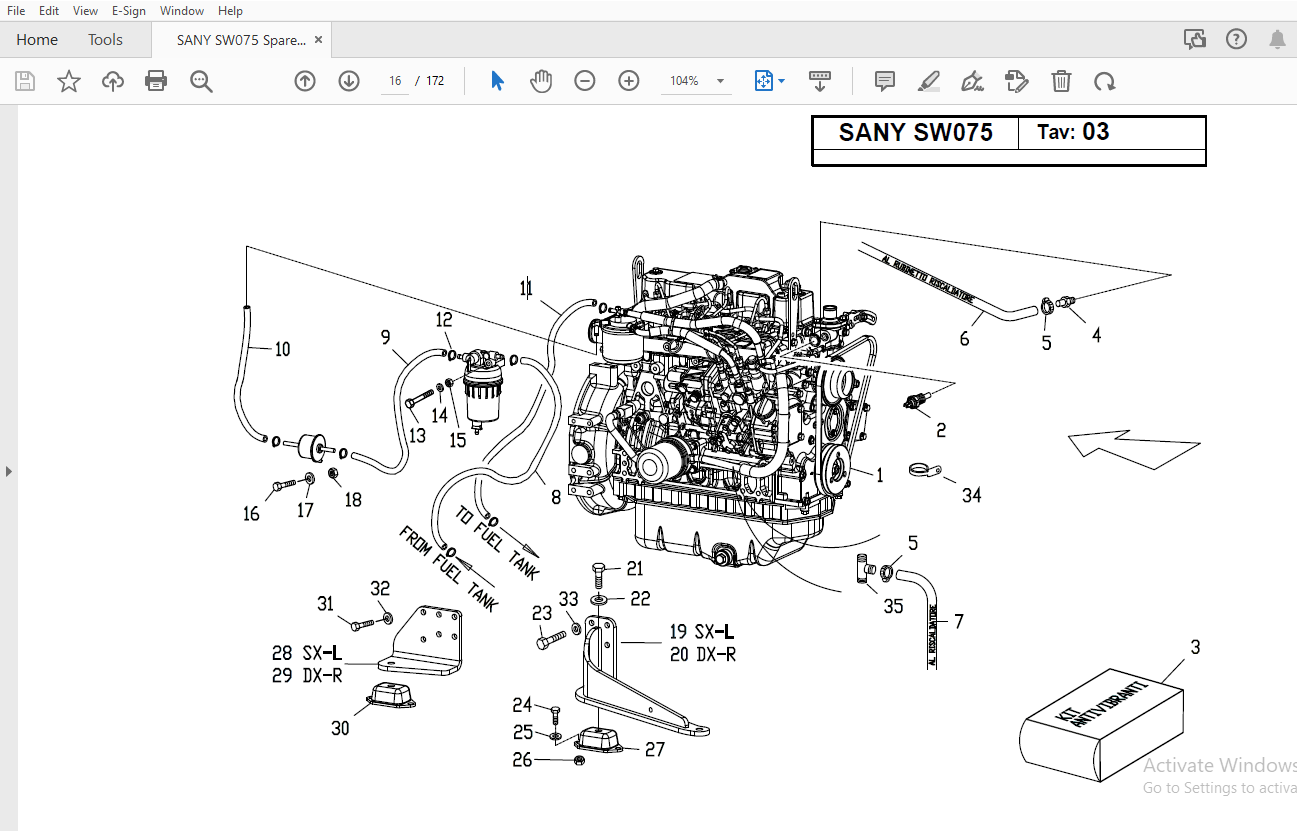Click the scrolling mode keyboard icon
The image size is (1297, 831).
[820, 81]
